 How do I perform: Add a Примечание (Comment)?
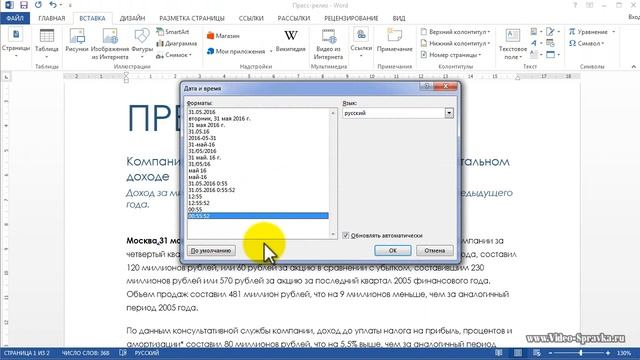click(x=394, y=41)
